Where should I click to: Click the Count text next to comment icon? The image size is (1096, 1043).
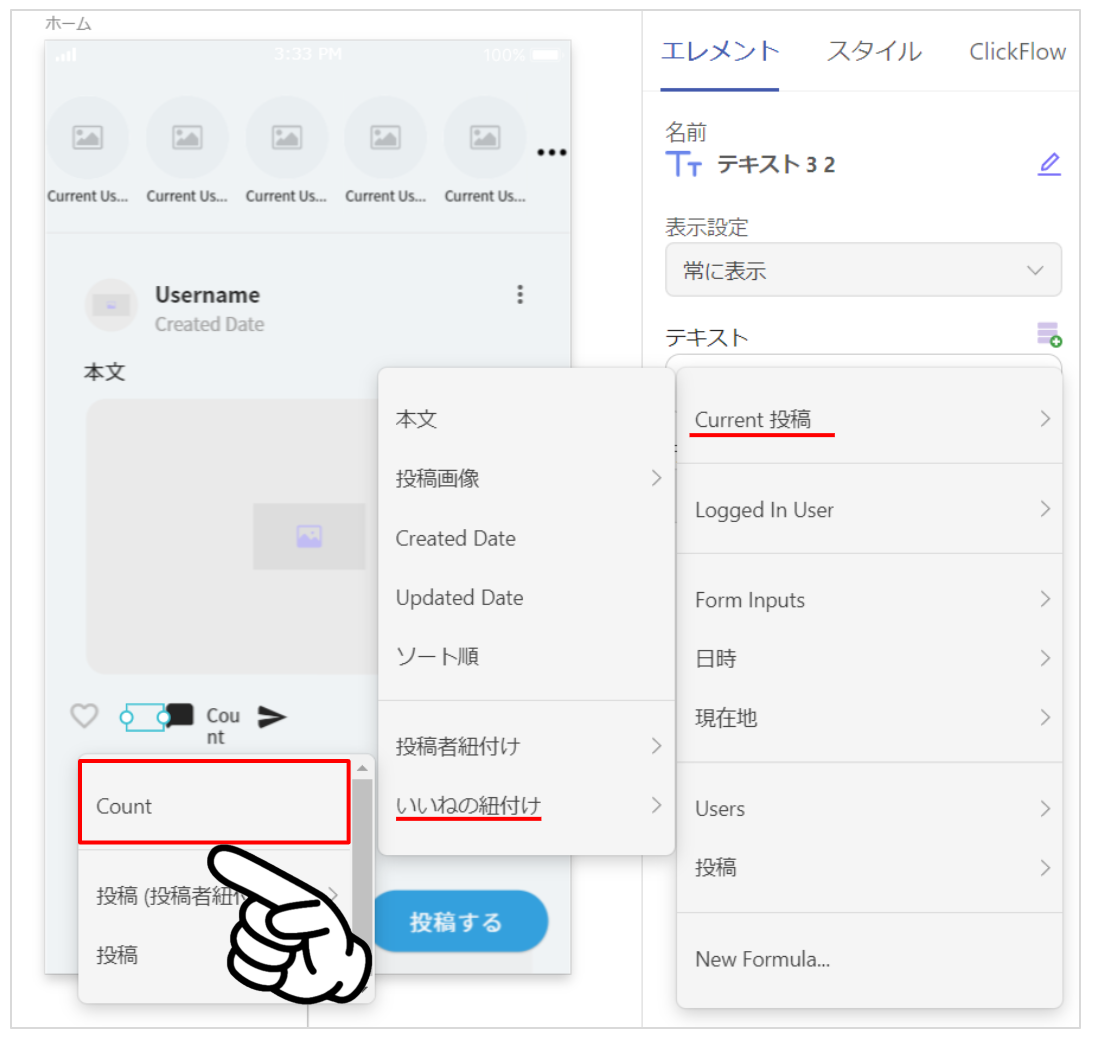click(x=223, y=726)
